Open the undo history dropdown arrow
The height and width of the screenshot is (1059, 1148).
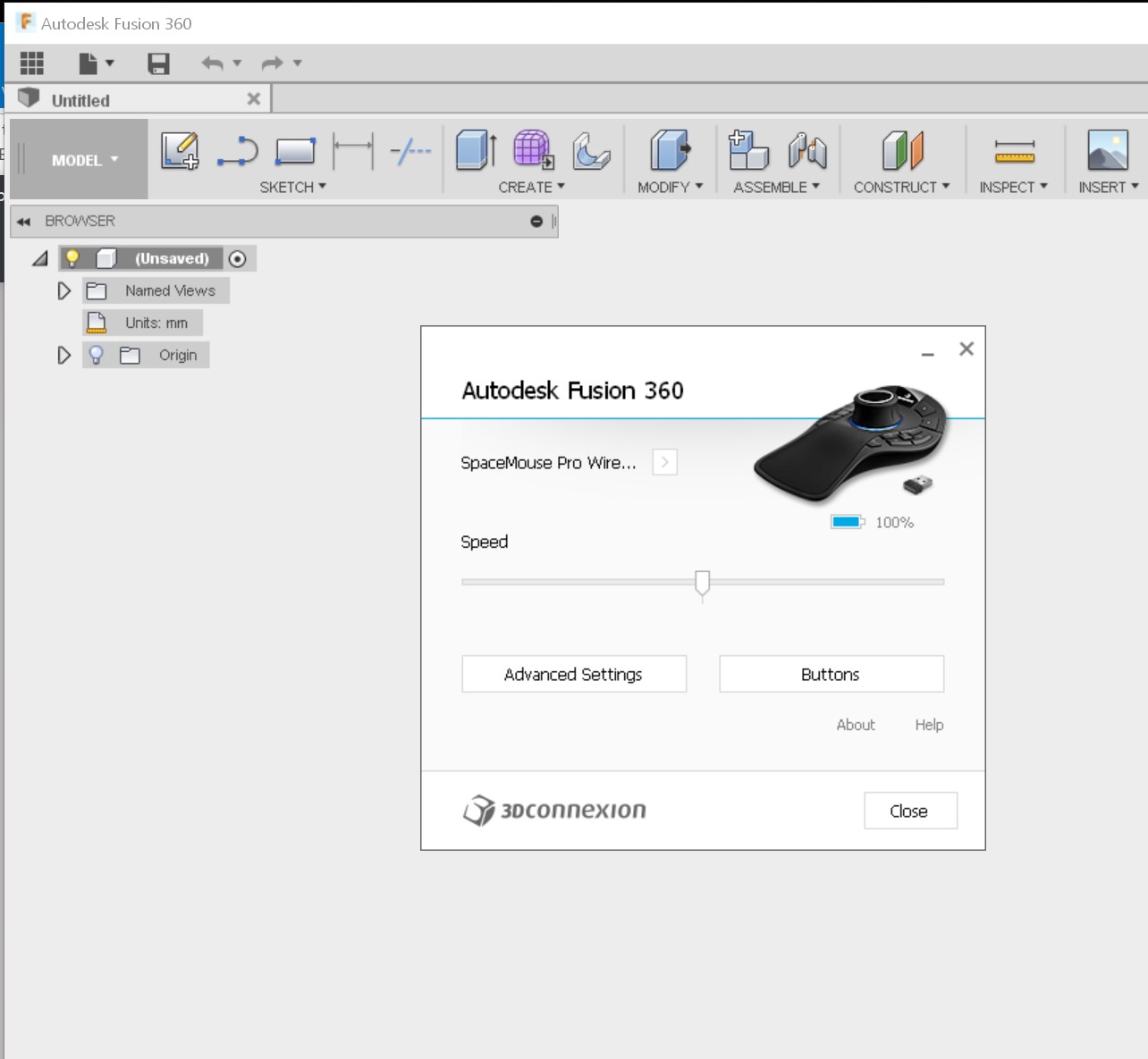point(237,63)
